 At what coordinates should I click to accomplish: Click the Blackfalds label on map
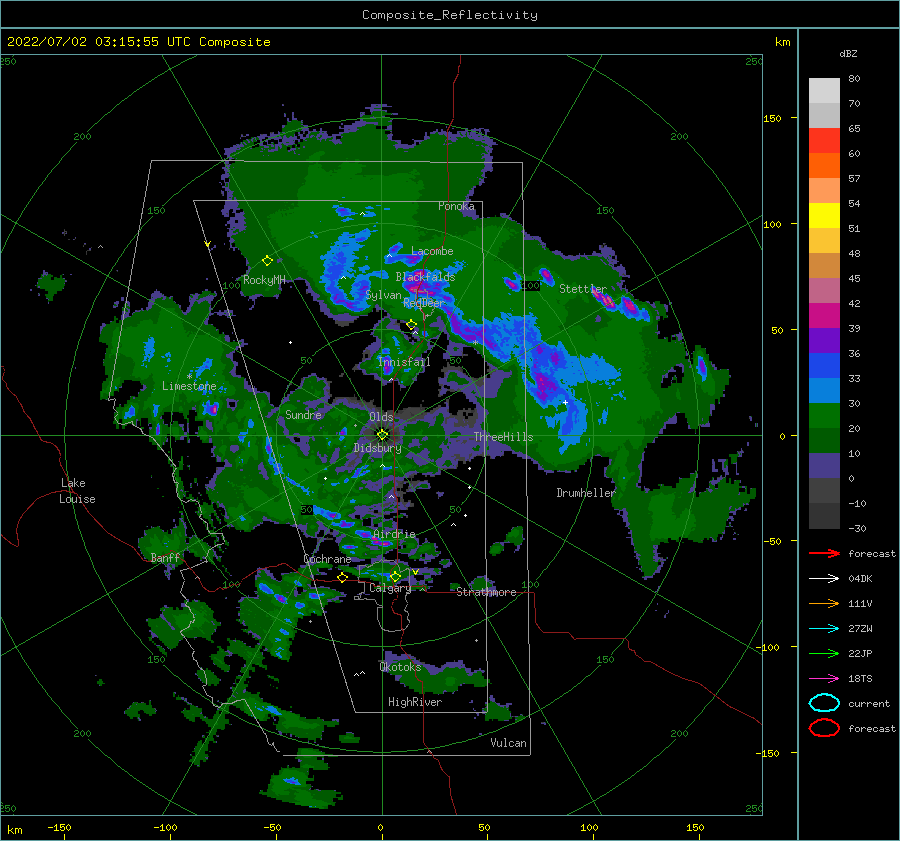tap(425, 277)
